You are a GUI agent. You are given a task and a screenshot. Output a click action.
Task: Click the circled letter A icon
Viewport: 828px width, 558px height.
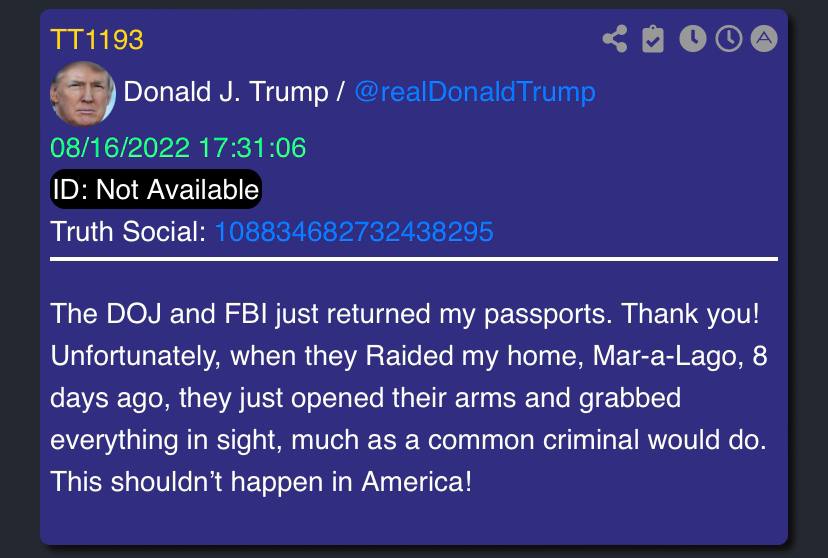pos(764,39)
